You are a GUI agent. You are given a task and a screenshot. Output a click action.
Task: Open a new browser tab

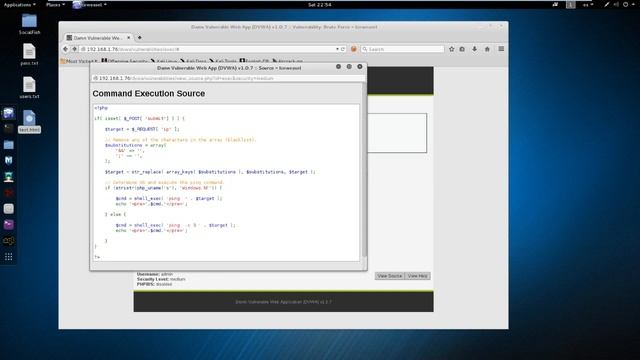click(x=140, y=38)
